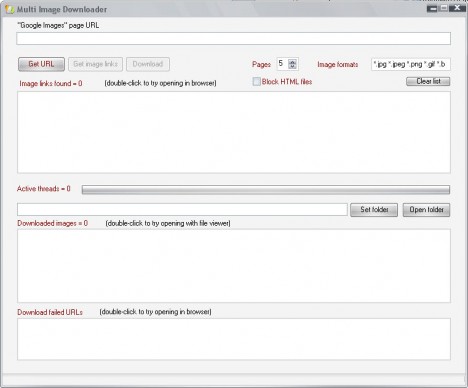Maximize the Multi Image Downloader window

[x=443, y=8]
